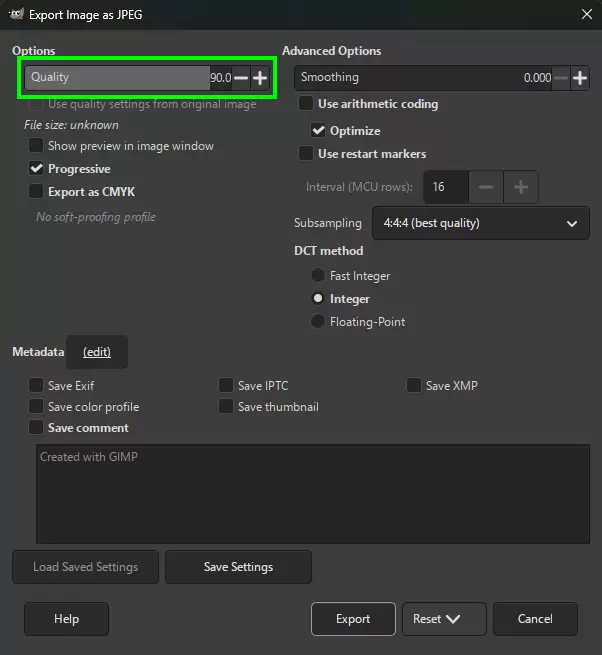The height and width of the screenshot is (655, 602).
Task: Click the Smoothing plus icon
Action: [580, 78]
